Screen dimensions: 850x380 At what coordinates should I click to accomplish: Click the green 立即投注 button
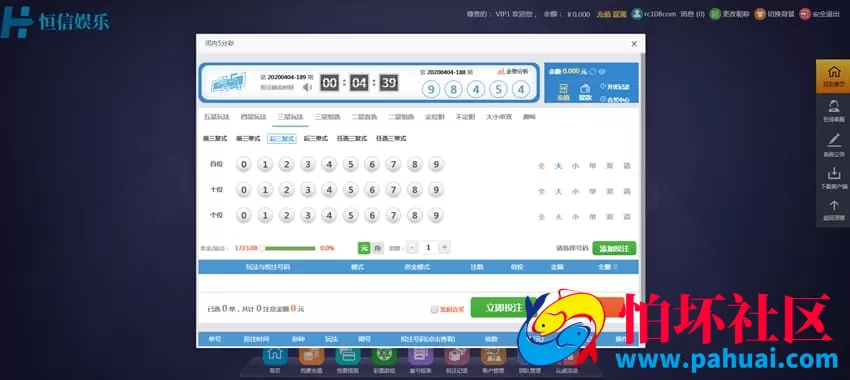pos(503,307)
